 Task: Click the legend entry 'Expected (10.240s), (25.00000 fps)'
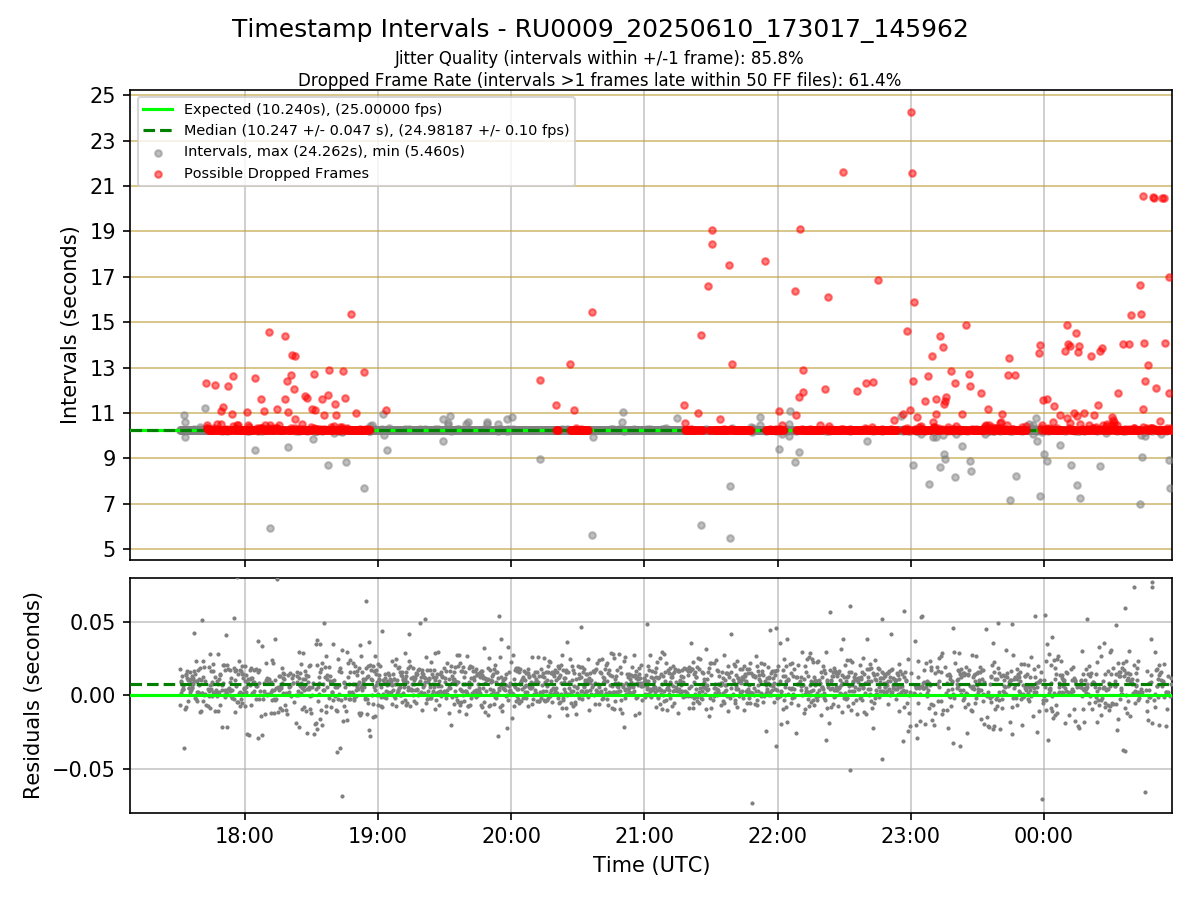[313, 109]
